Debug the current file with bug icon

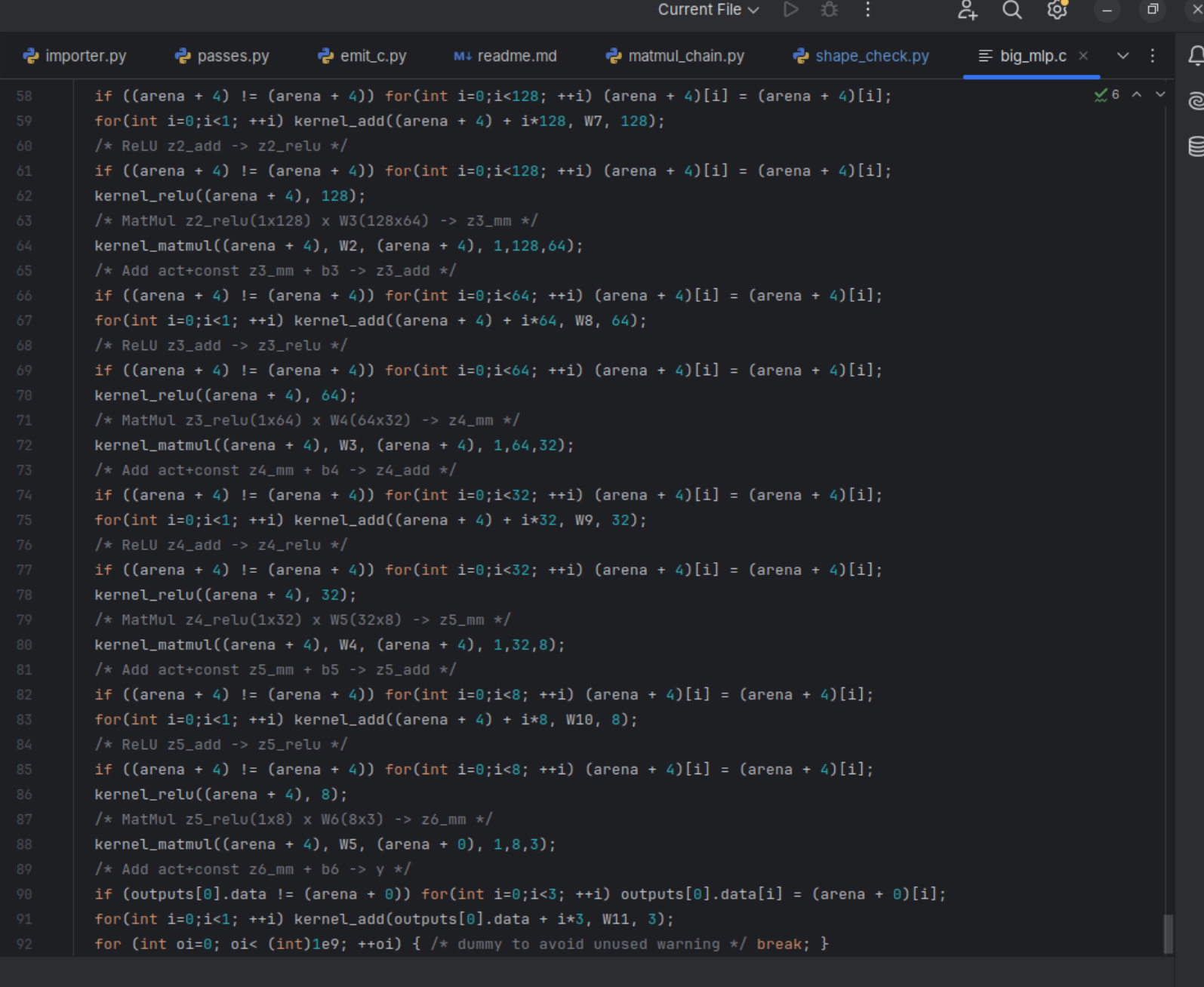point(830,10)
